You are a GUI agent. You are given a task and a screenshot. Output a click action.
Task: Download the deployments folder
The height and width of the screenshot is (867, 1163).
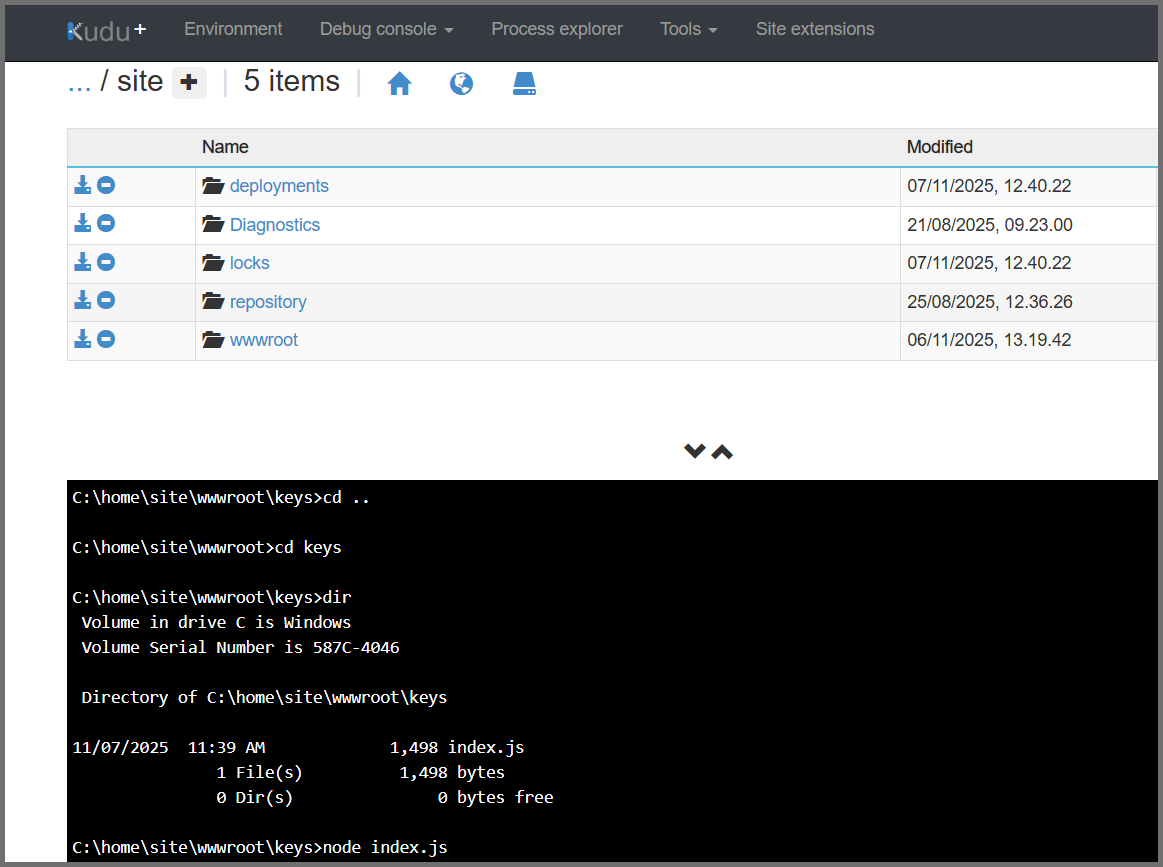tap(83, 185)
